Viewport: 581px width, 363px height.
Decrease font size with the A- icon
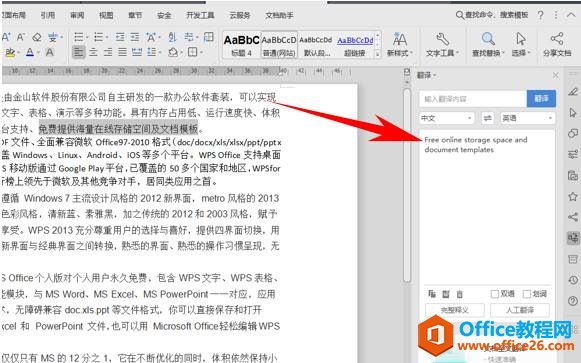point(21,37)
